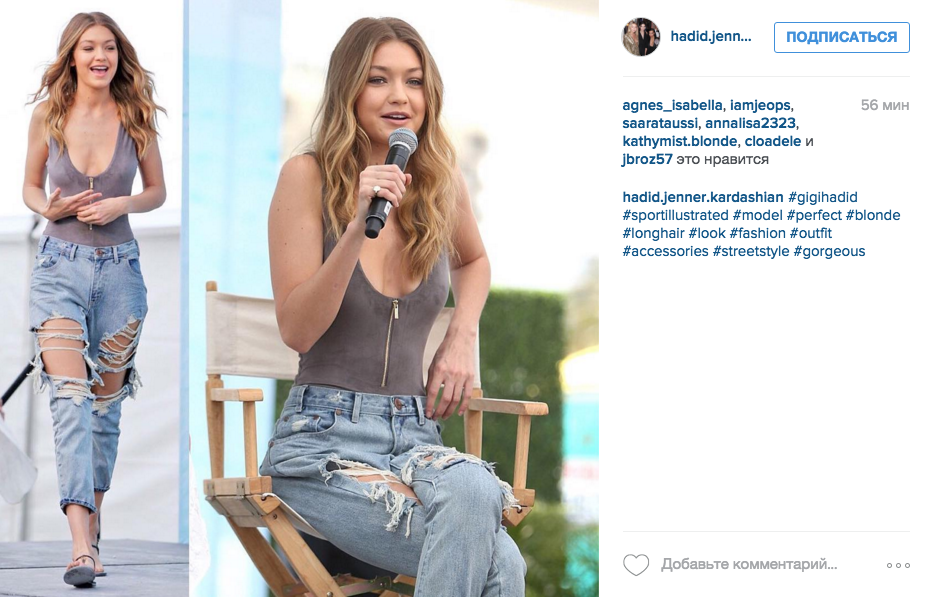The width and height of the screenshot is (932, 597).
Task: Select the #streetstyle hashtag
Action: pos(751,252)
